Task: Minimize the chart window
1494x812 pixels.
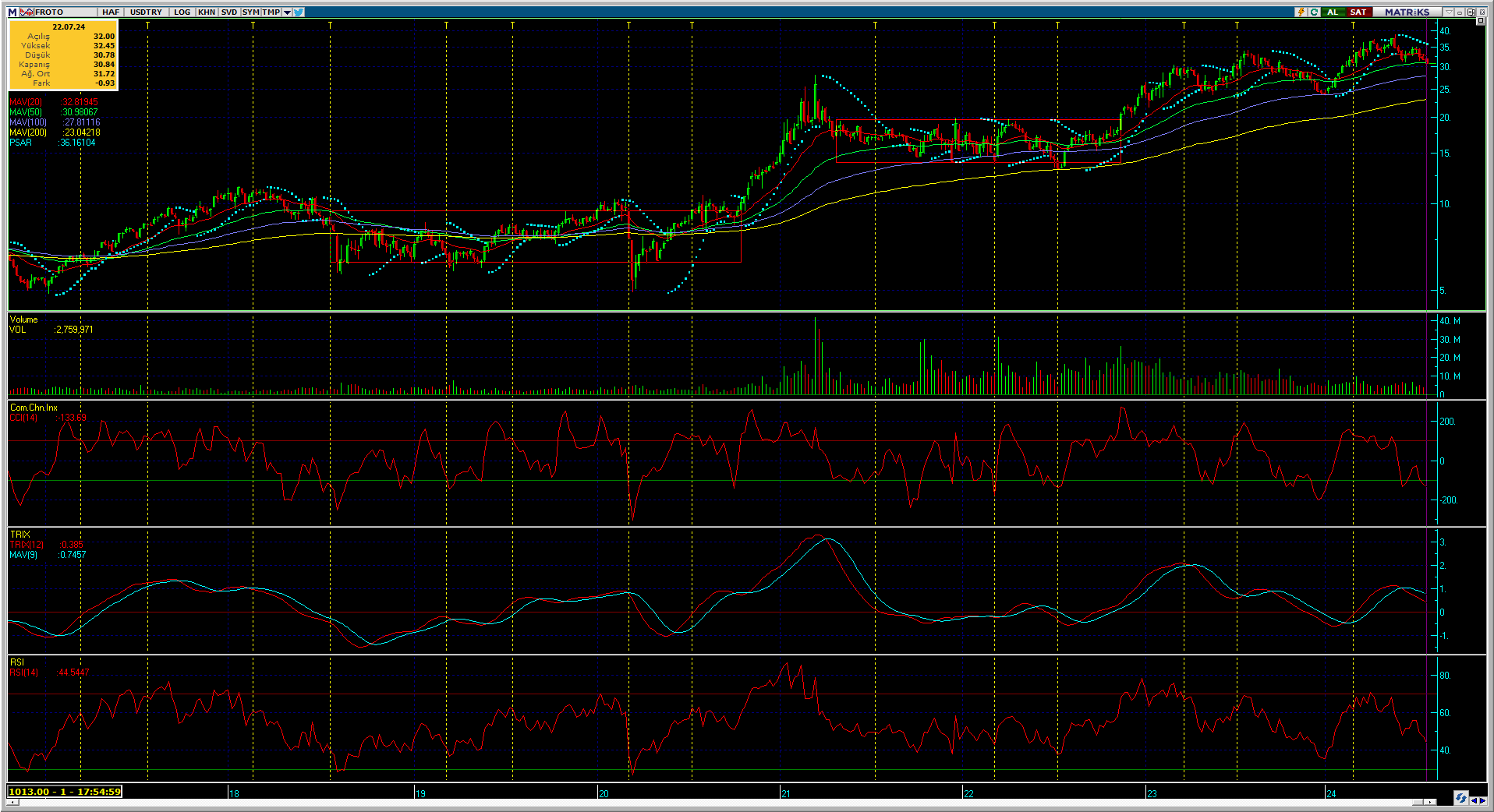Action: (x=1460, y=12)
